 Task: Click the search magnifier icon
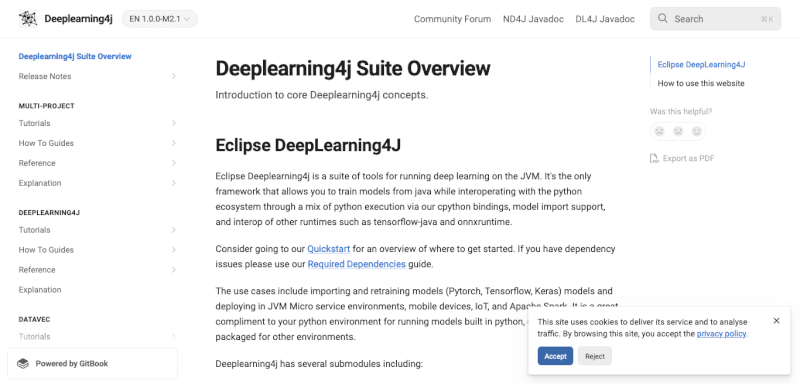(x=663, y=19)
